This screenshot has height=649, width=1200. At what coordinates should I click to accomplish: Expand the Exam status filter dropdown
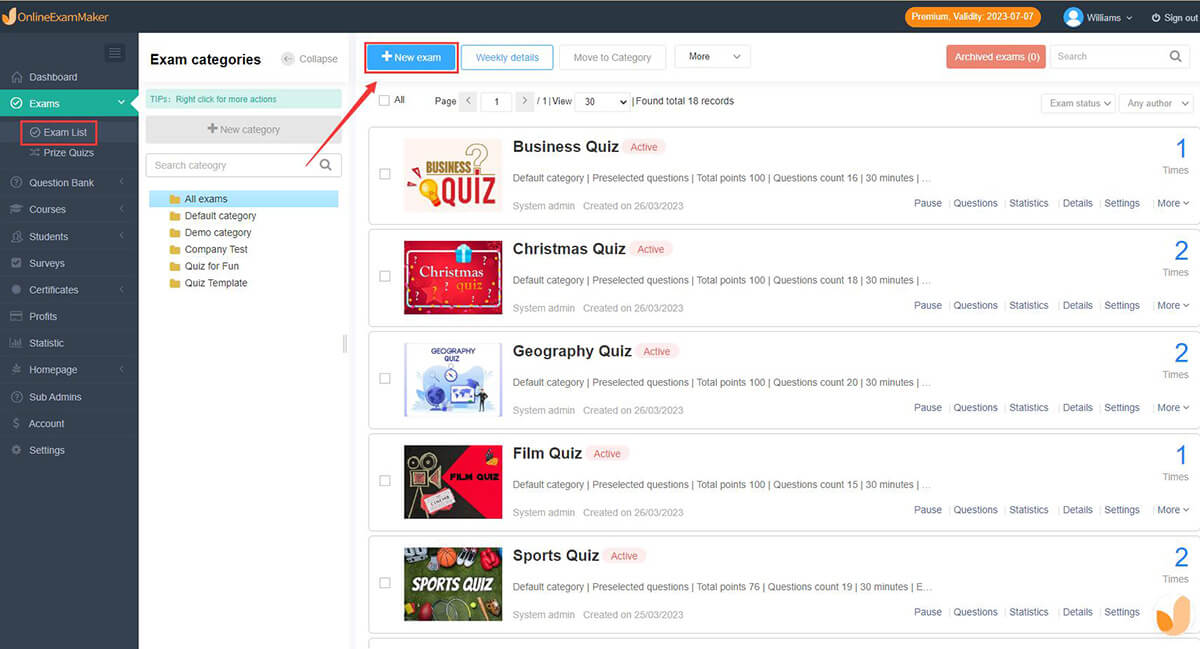pos(1079,103)
